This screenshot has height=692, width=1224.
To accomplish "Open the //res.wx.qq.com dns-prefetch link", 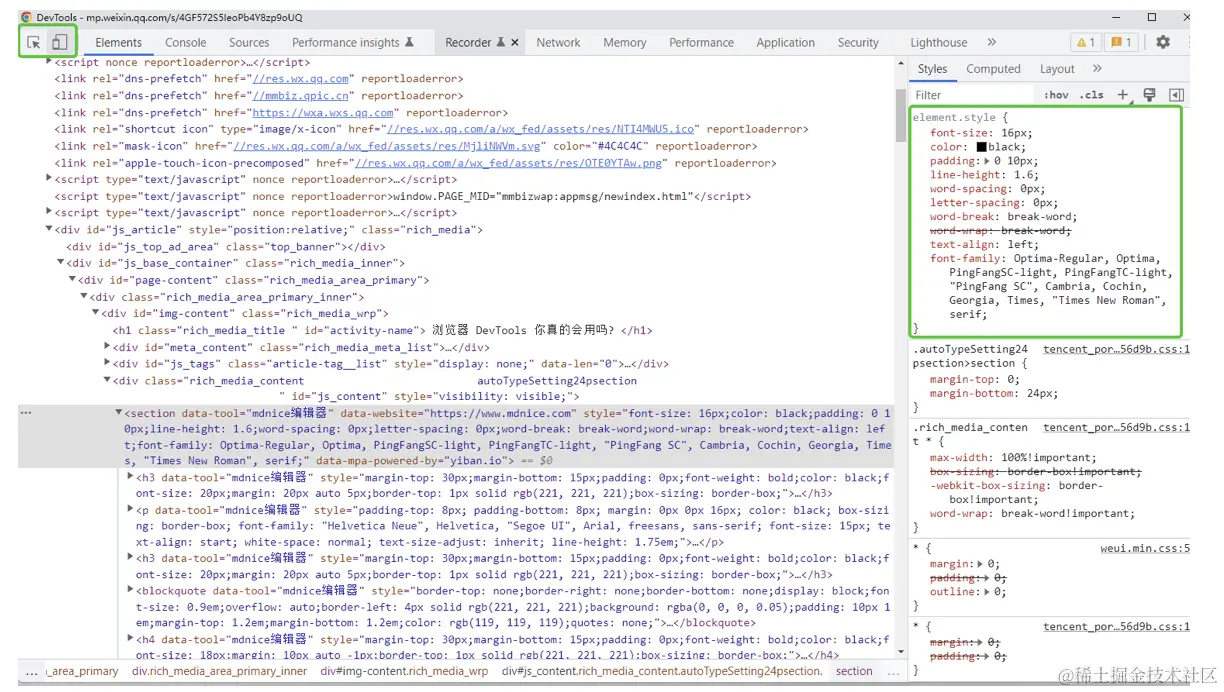I will click(x=301, y=79).
